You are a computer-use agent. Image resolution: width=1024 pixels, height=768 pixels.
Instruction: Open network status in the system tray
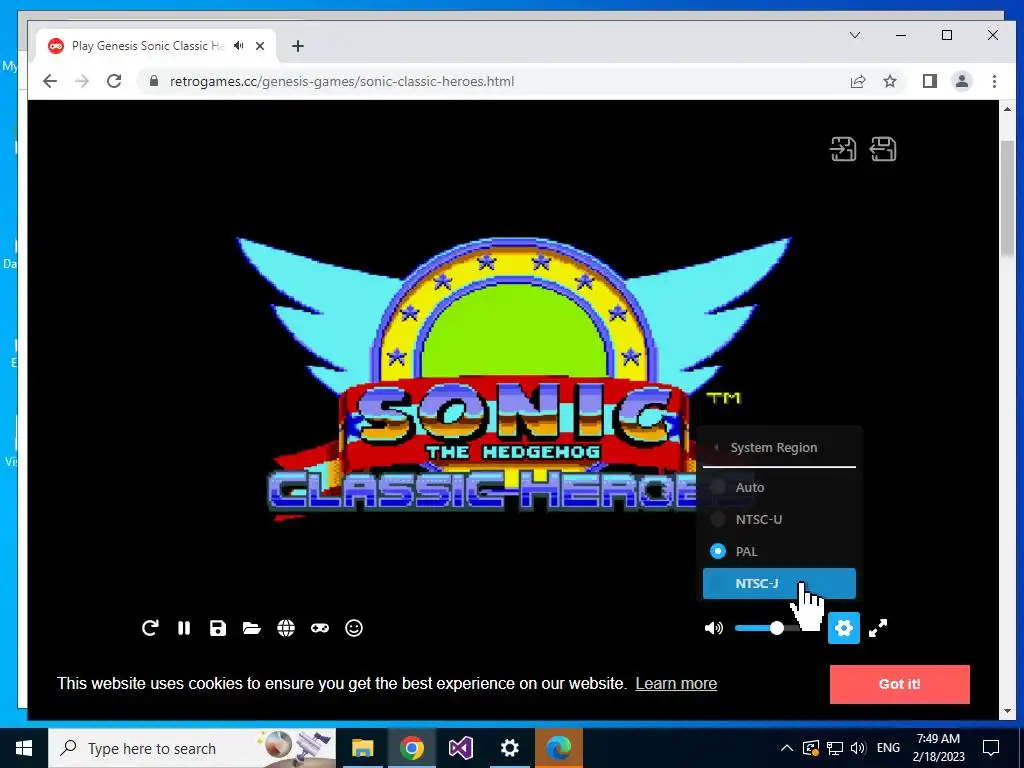point(834,748)
